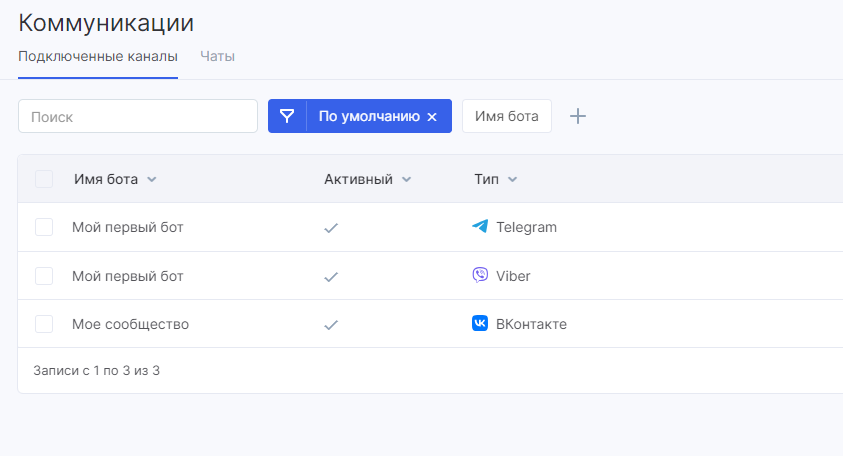
Task: Click the filter funnel icon
Action: click(x=287, y=116)
